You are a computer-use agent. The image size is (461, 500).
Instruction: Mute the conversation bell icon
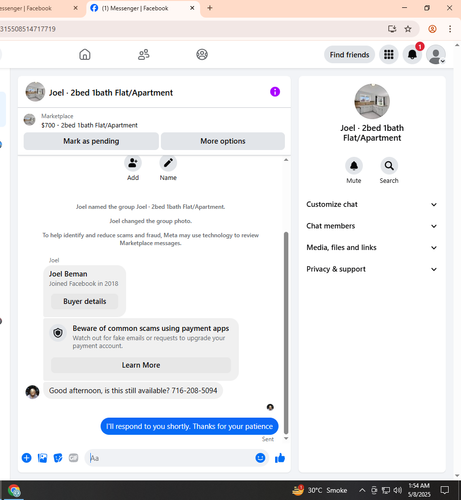354,166
